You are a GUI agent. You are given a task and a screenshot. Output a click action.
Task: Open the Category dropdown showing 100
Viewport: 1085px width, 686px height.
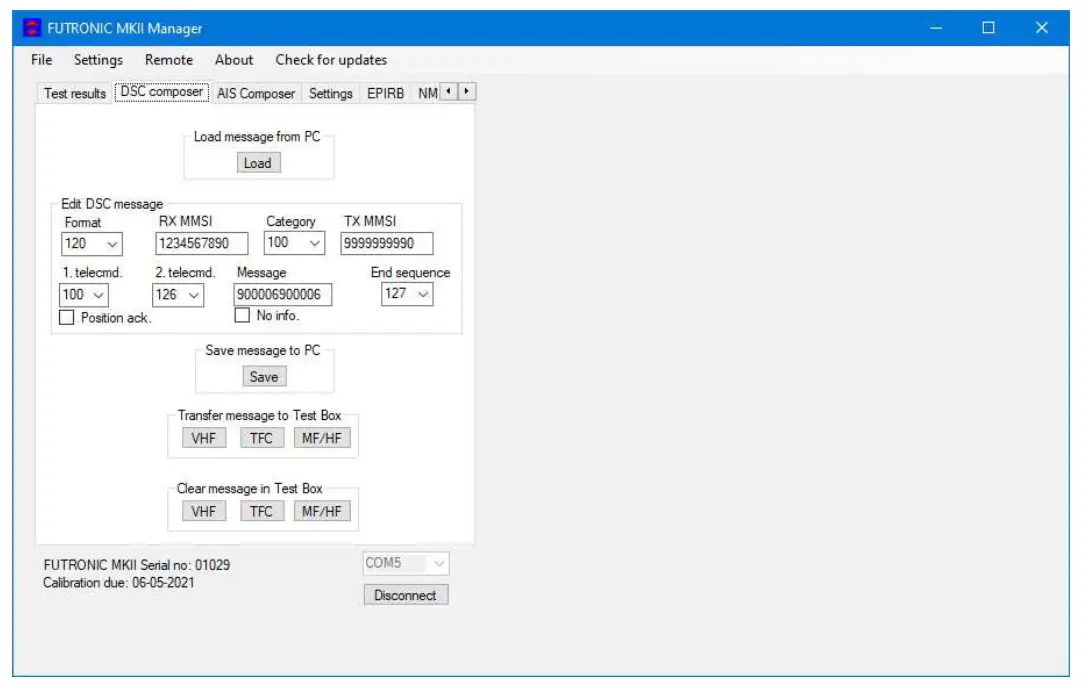click(294, 243)
